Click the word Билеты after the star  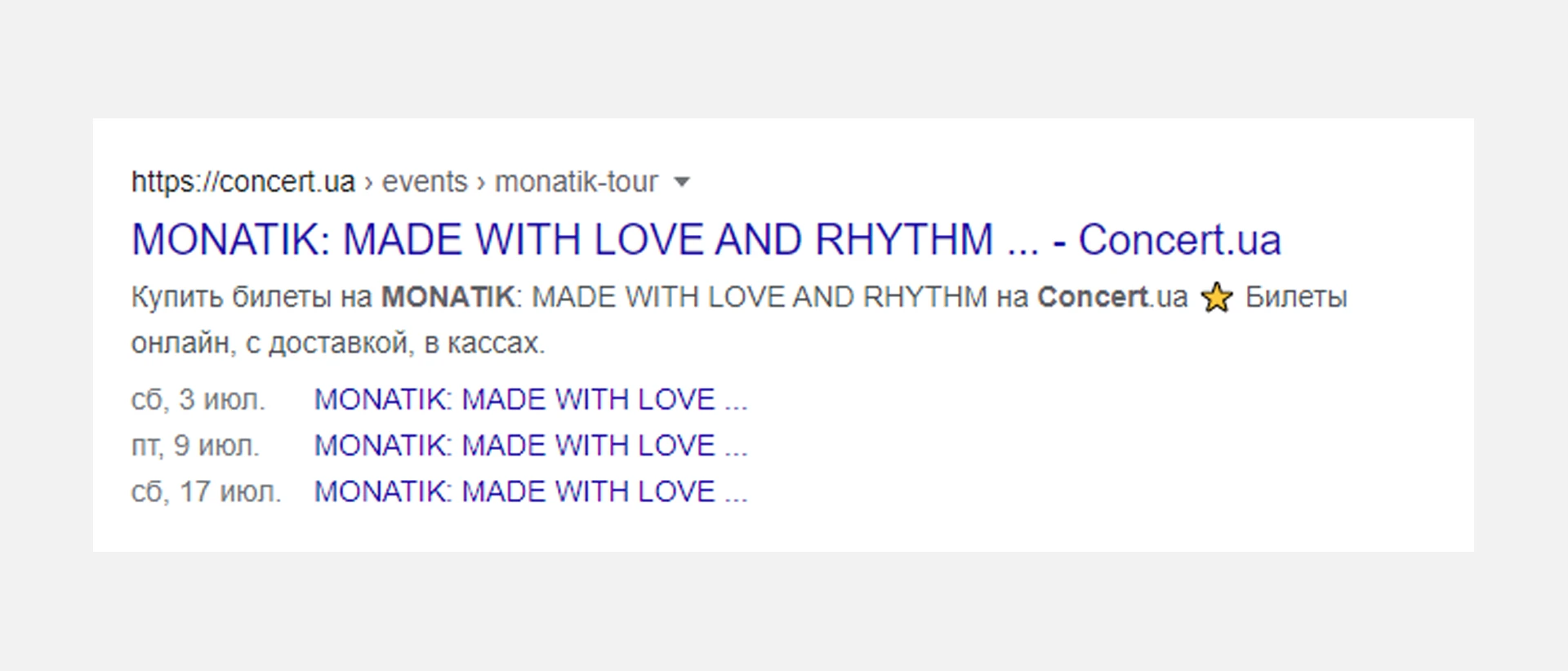pyautogui.click(x=1296, y=297)
